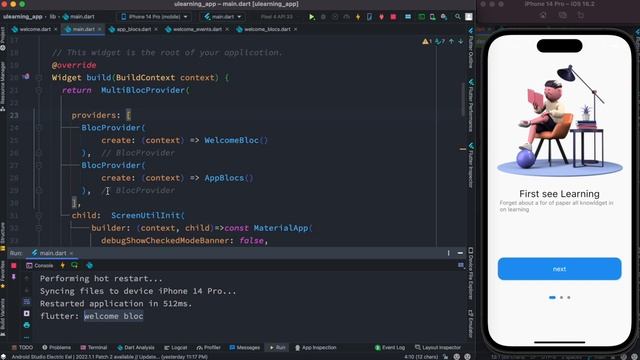This screenshot has width=640, height=360.
Task: Open the App Inspection tool window
Action: click(x=316, y=347)
